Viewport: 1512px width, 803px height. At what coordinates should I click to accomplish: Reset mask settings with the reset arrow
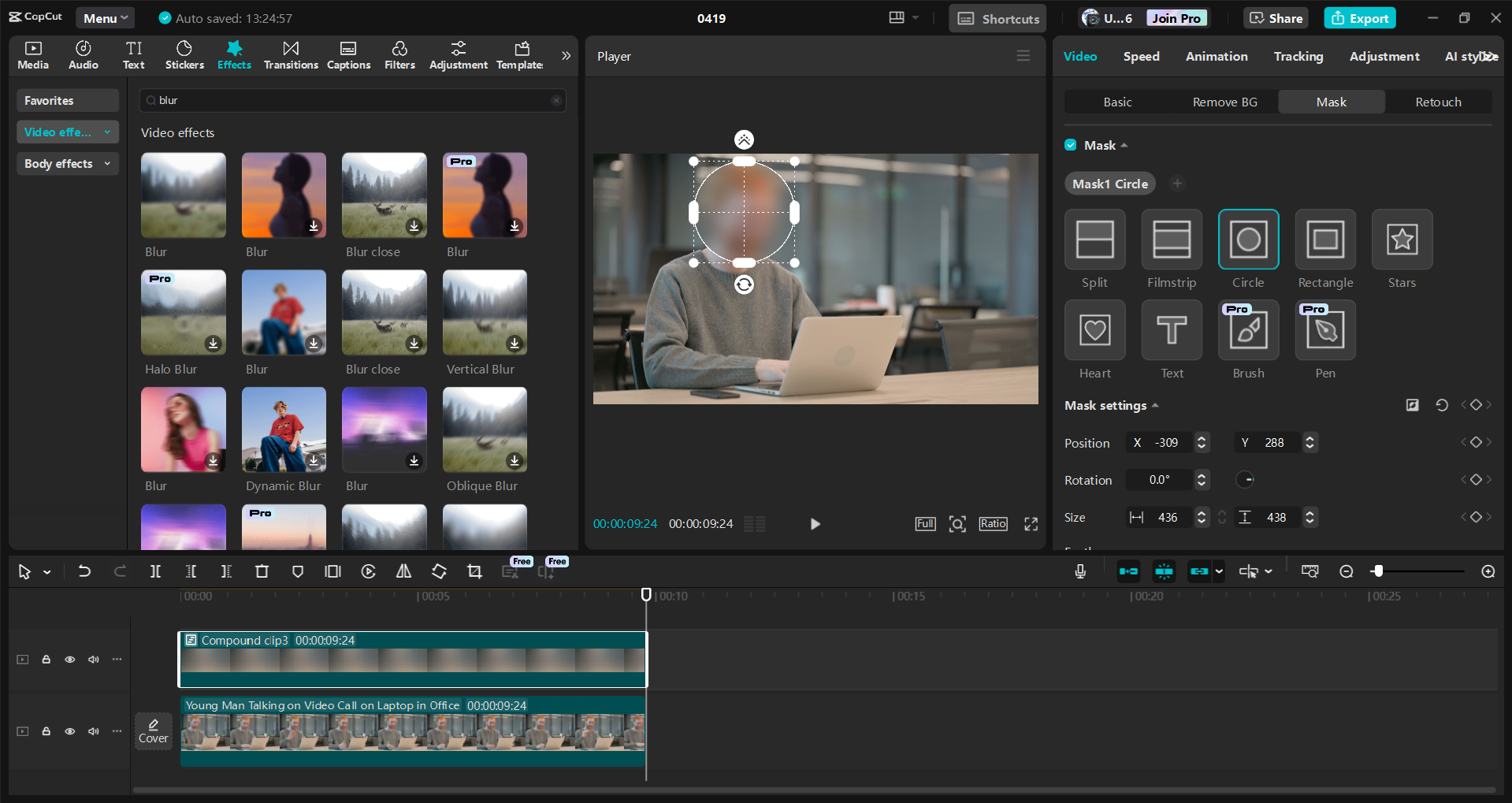click(x=1442, y=405)
